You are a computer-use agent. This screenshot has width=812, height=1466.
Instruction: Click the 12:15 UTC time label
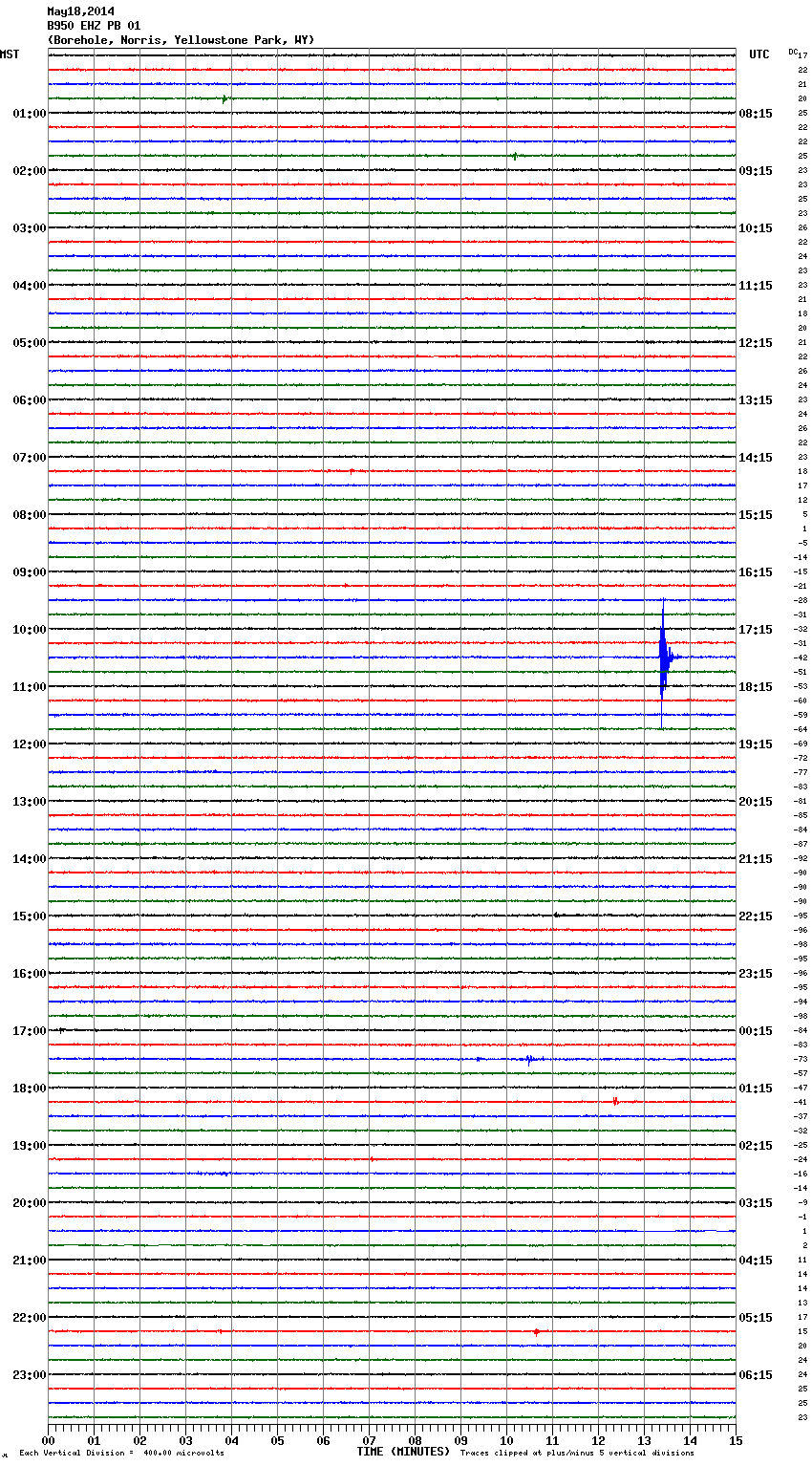click(x=756, y=343)
